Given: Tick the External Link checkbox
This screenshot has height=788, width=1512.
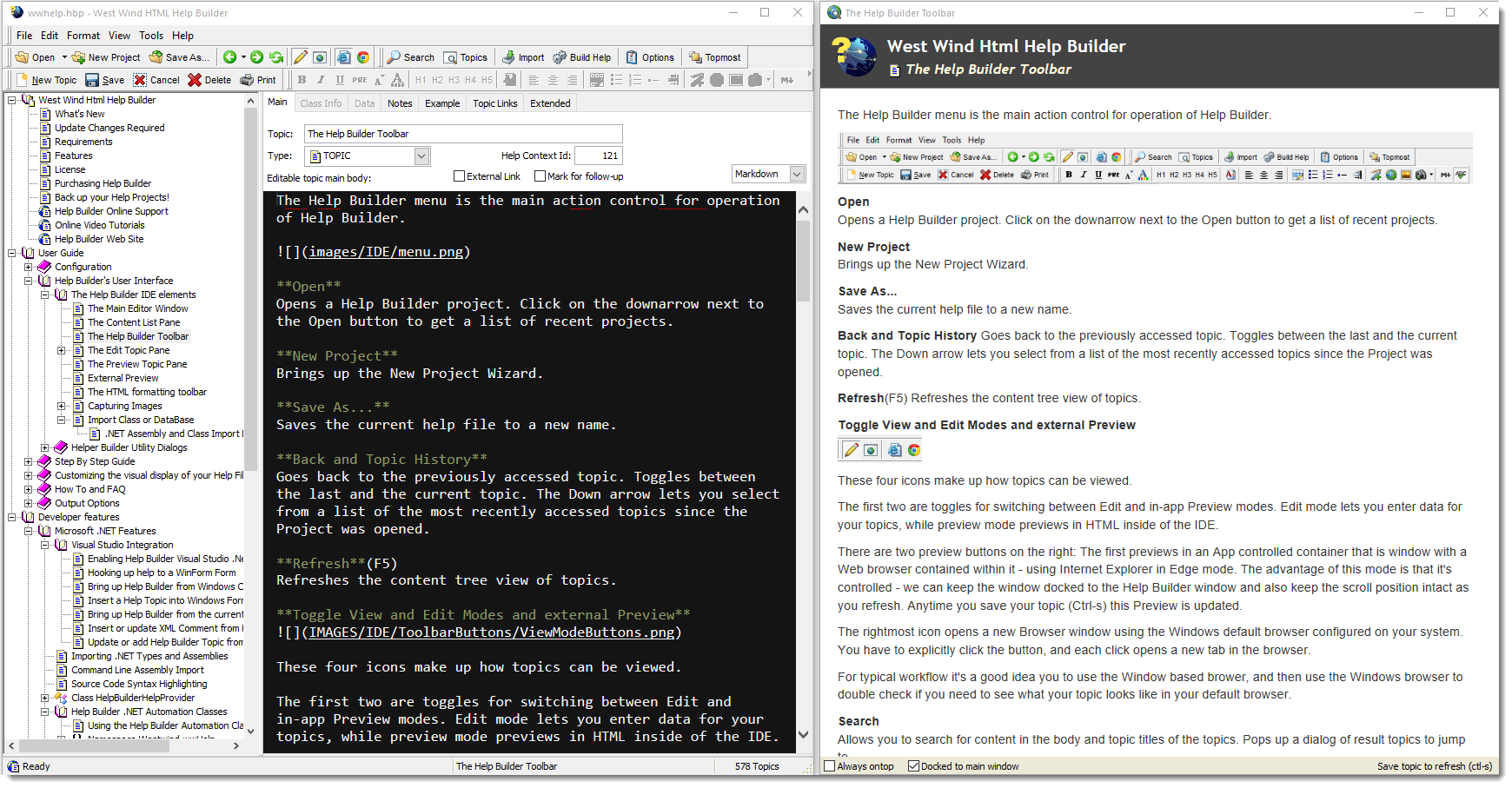Looking at the screenshot, I should coord(460,176).
